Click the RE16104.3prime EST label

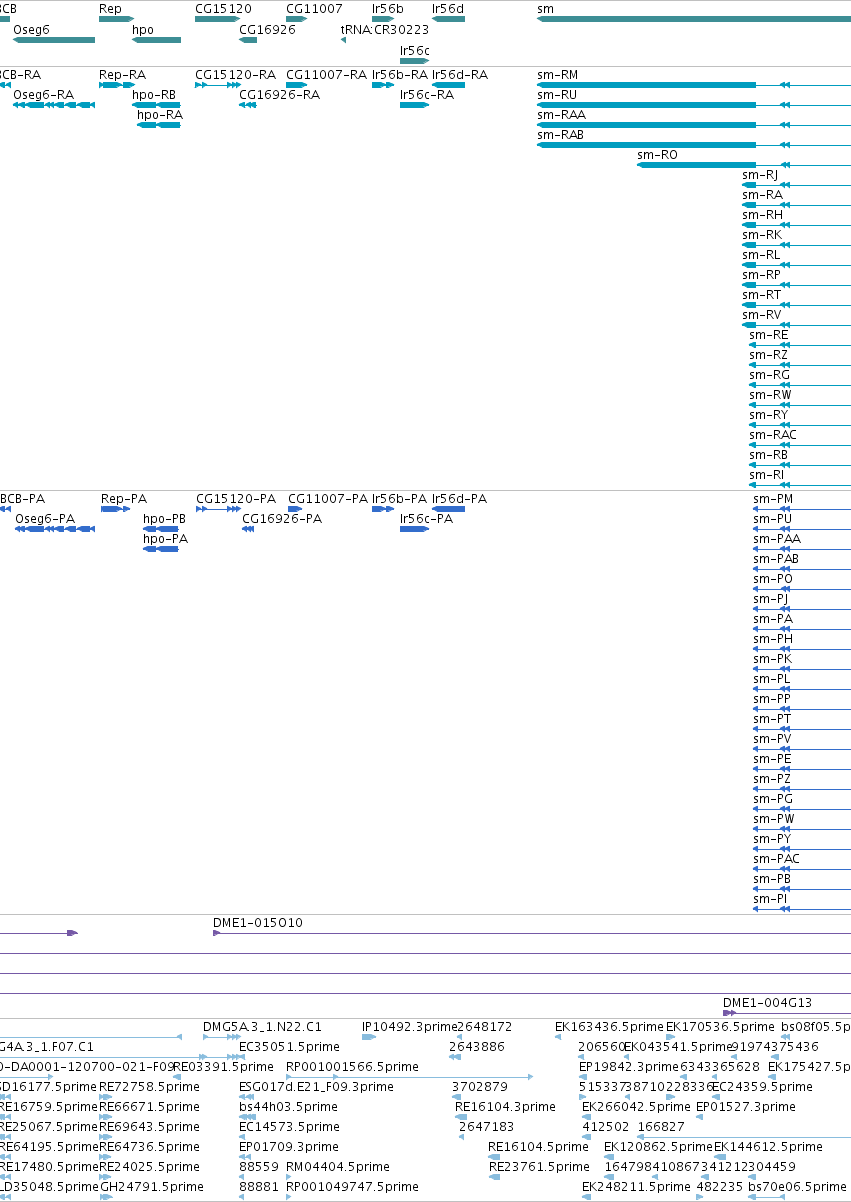point(505,1107)
